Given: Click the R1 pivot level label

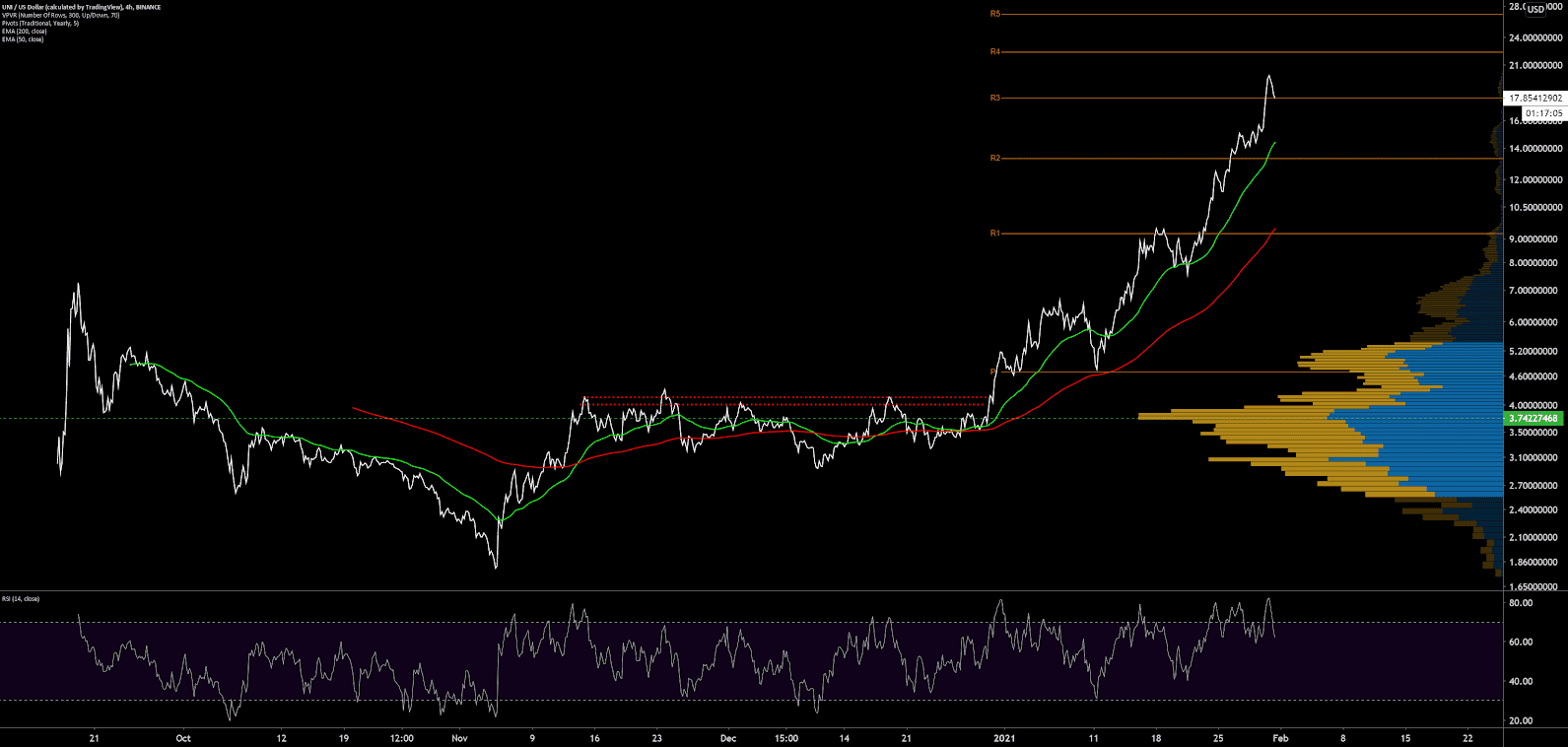Looking at the screenshot, I should [994, 234].
